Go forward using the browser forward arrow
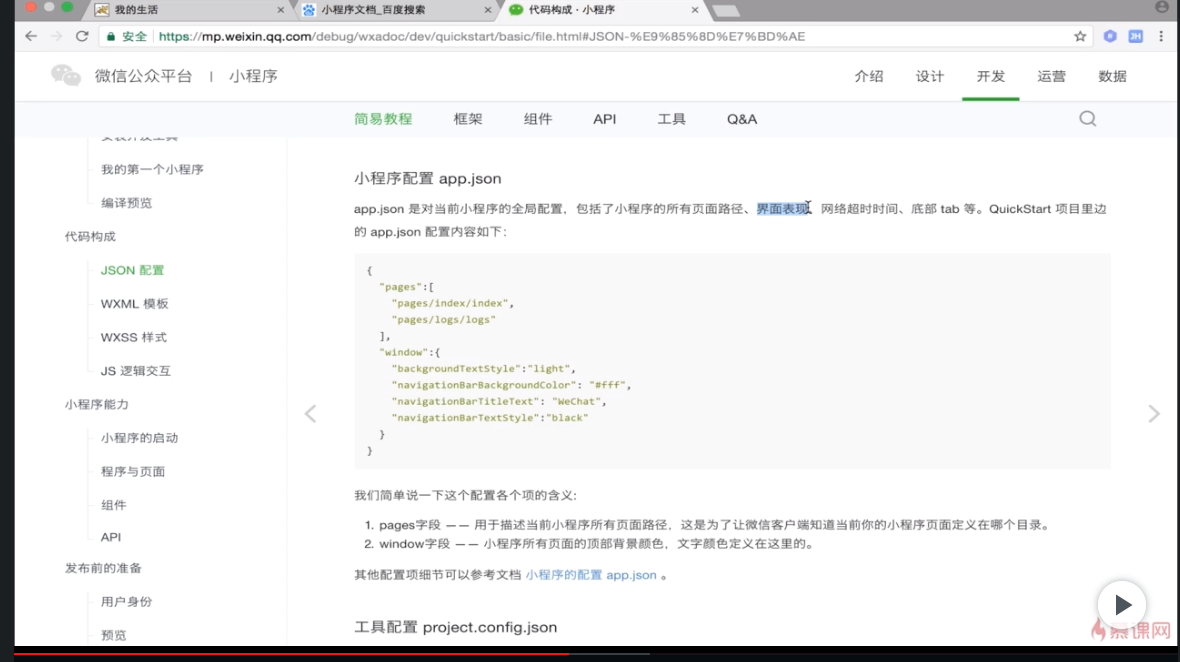 [56, 36]
